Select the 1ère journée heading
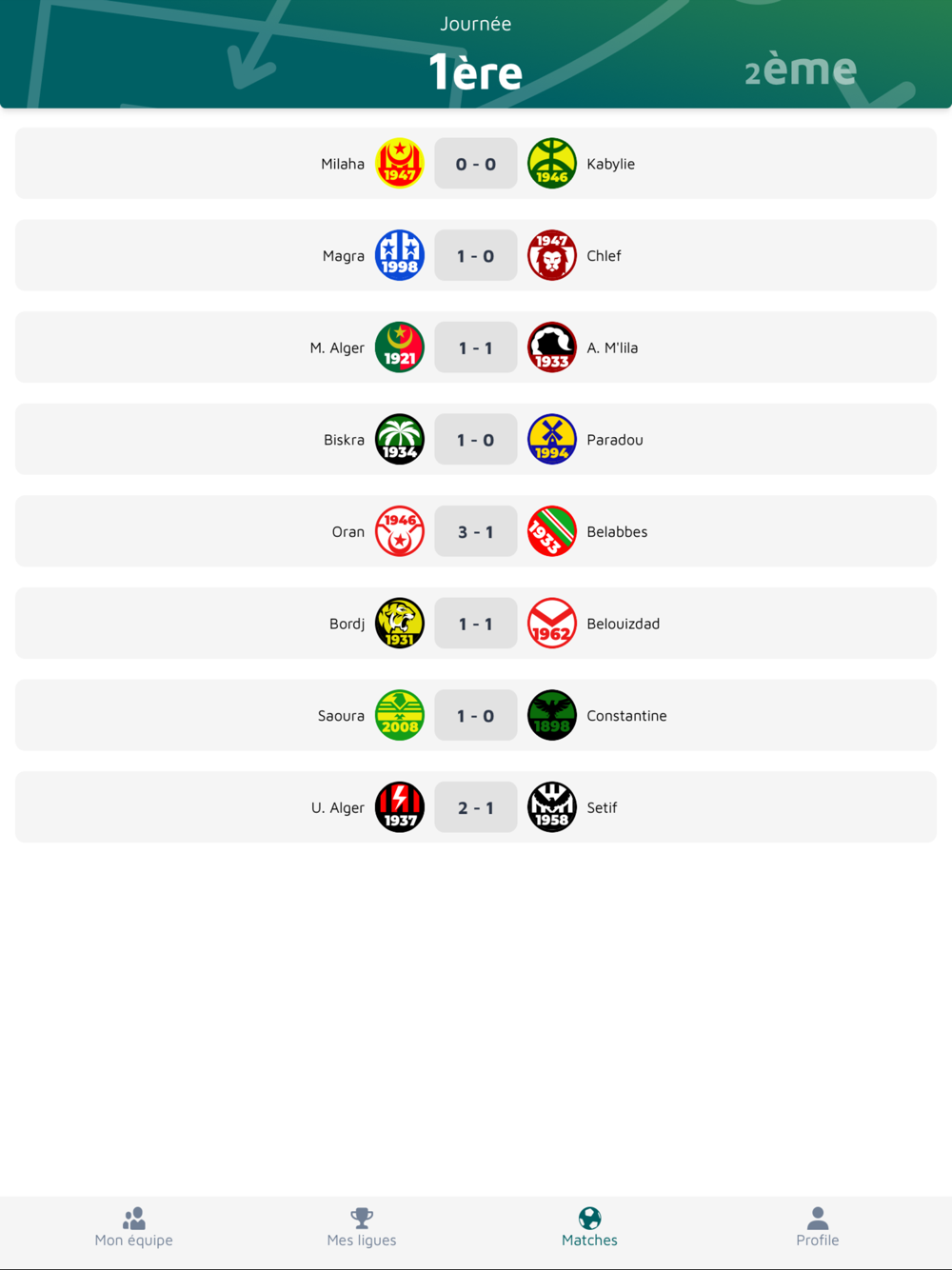The height and width of the screenshot is (1270, 952). pos(475,71)
